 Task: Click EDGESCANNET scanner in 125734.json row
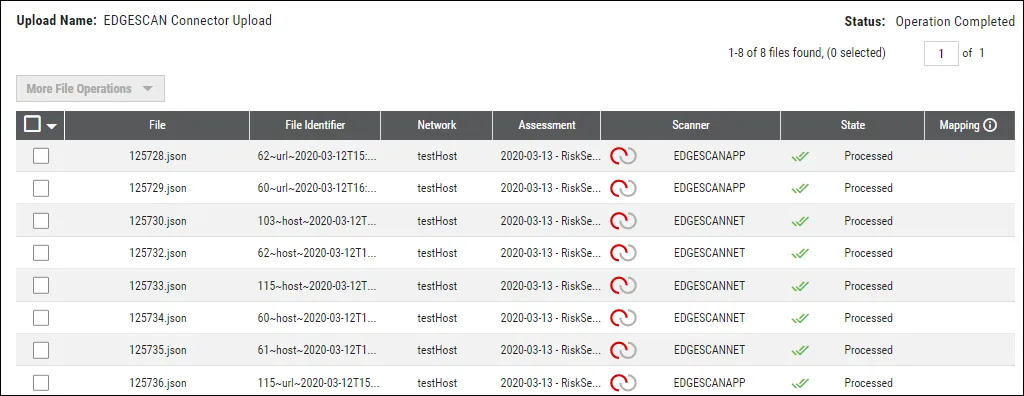709,318
